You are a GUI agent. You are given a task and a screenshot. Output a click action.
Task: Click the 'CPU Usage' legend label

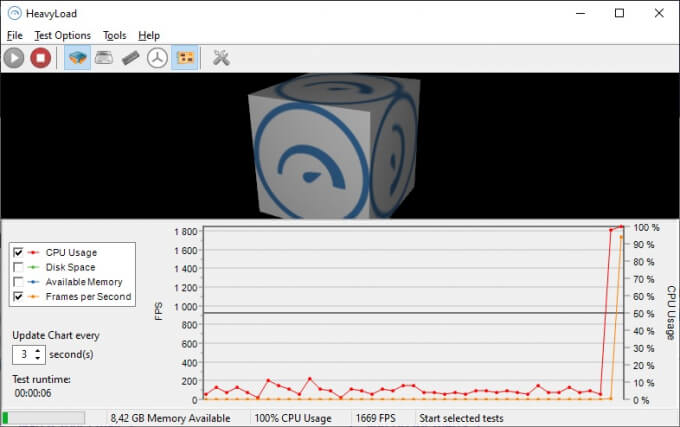[72, 252]
